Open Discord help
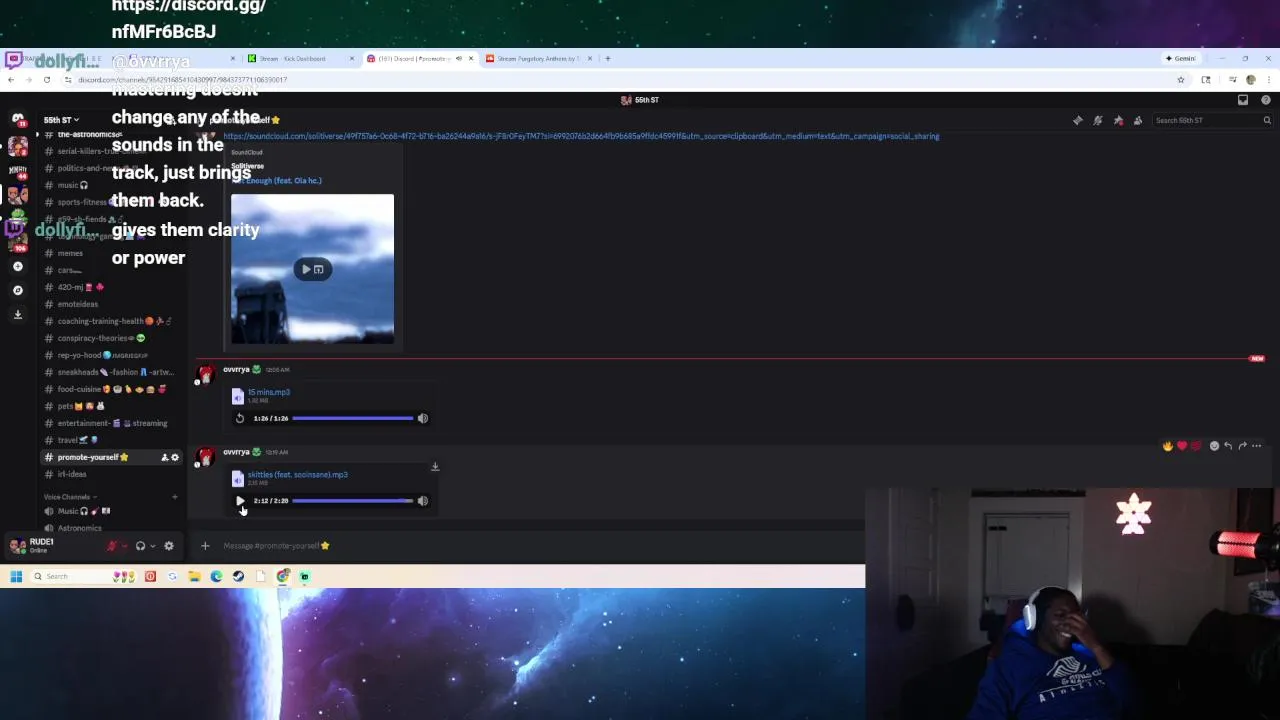 [1266, 100]
